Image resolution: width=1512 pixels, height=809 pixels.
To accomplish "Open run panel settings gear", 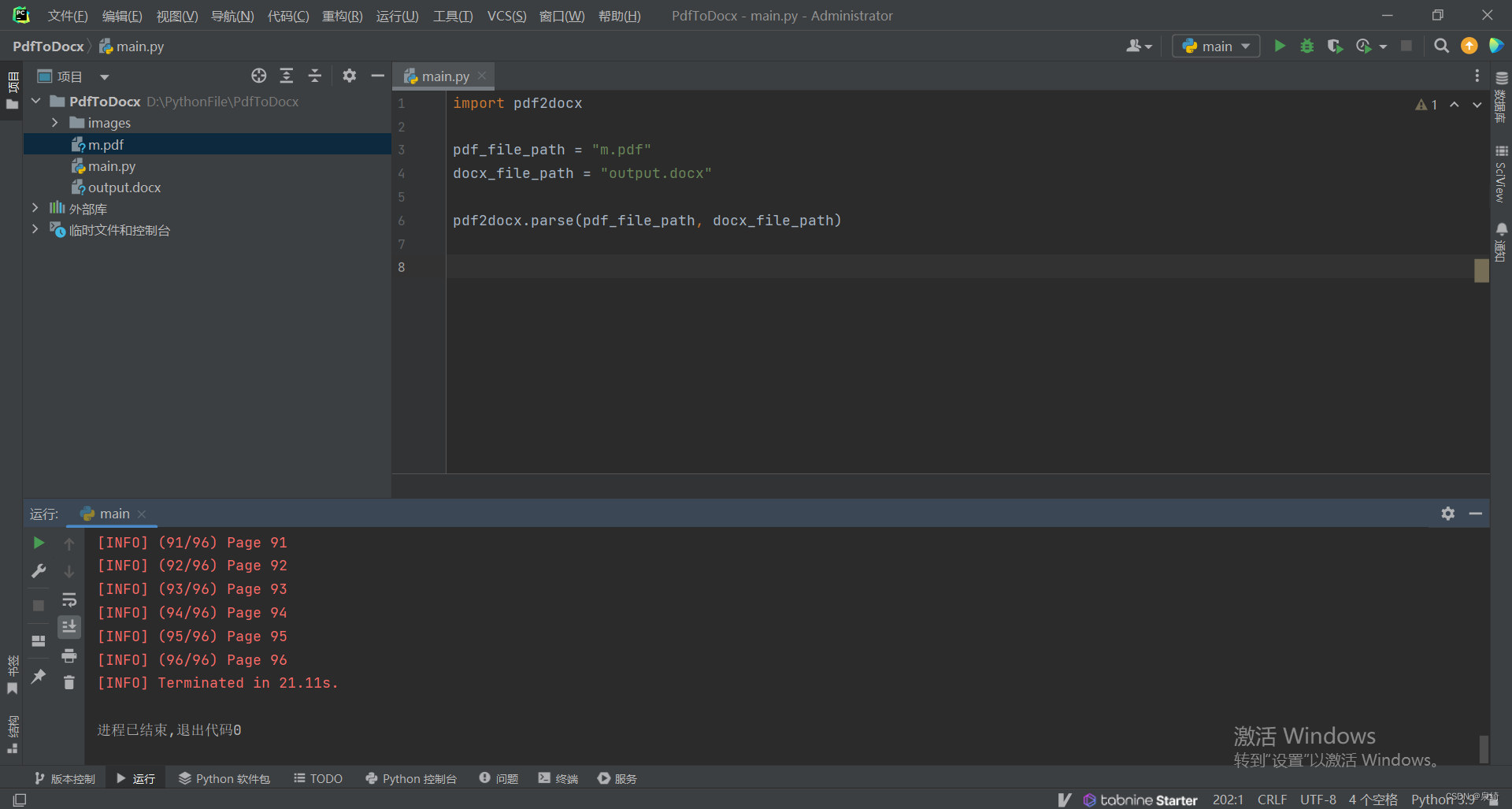I will tap(1448, 513).
